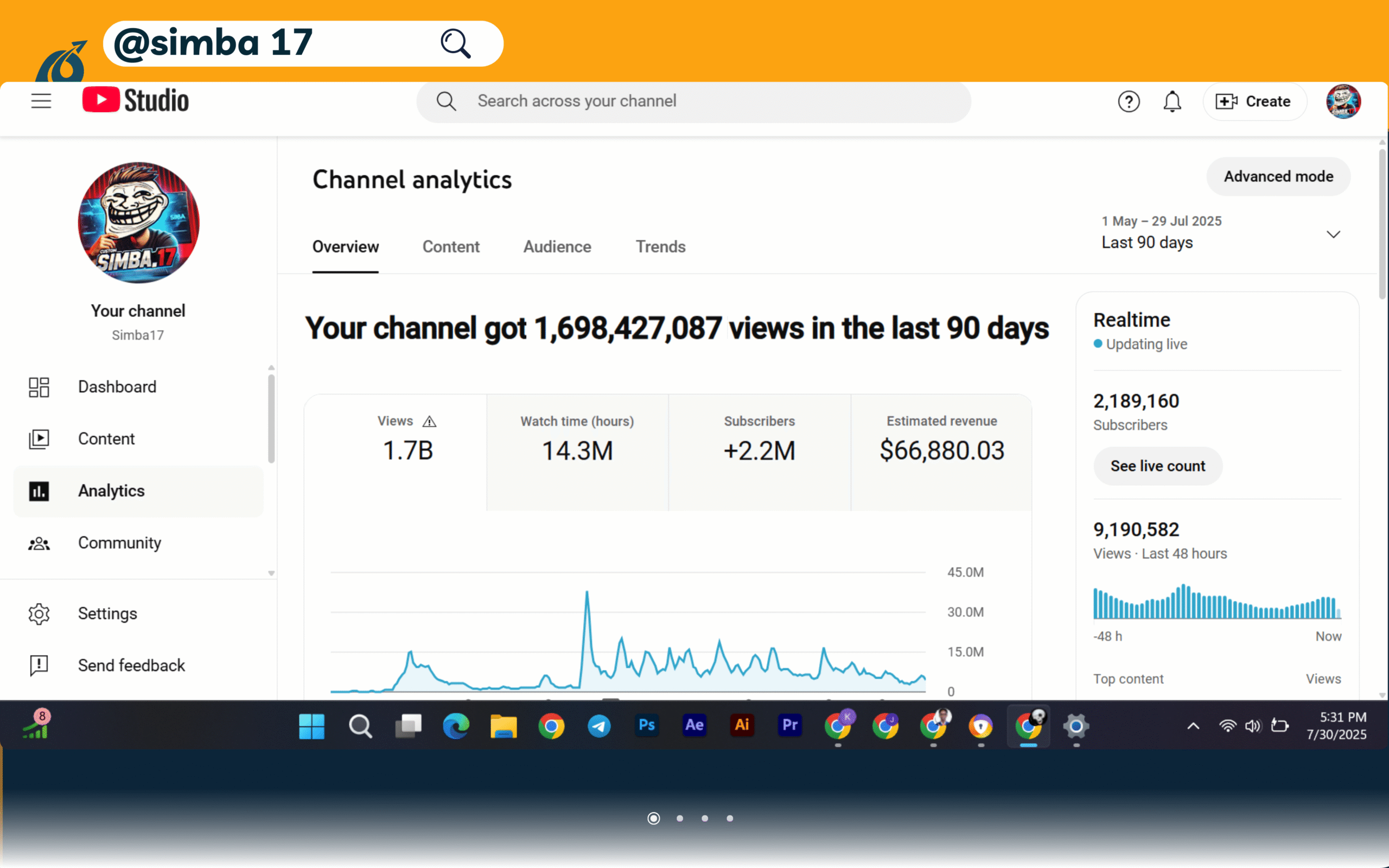This screenshot has height=868, width=1389.
Task: Select the Watch time (hours) card
Action: (x=577, y=452)
